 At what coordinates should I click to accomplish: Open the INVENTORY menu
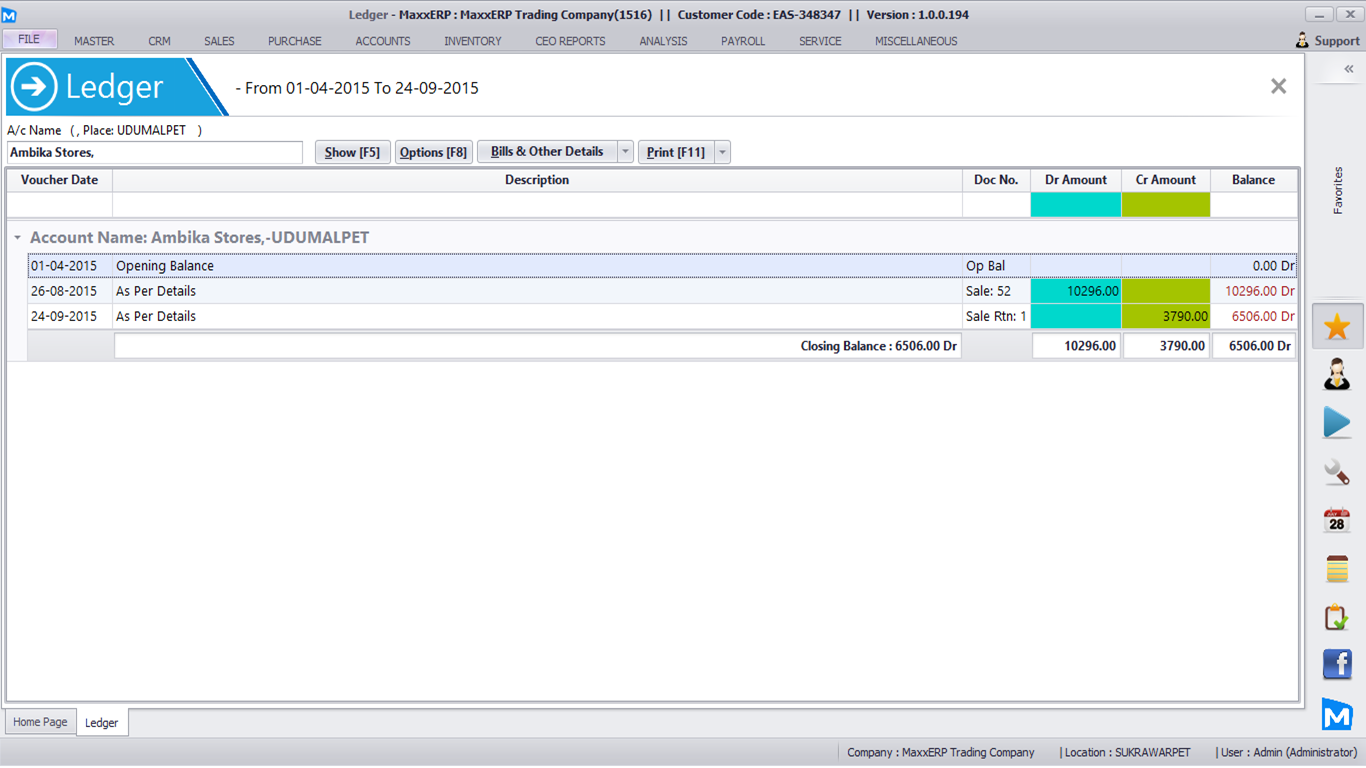[x=473, y=41]
